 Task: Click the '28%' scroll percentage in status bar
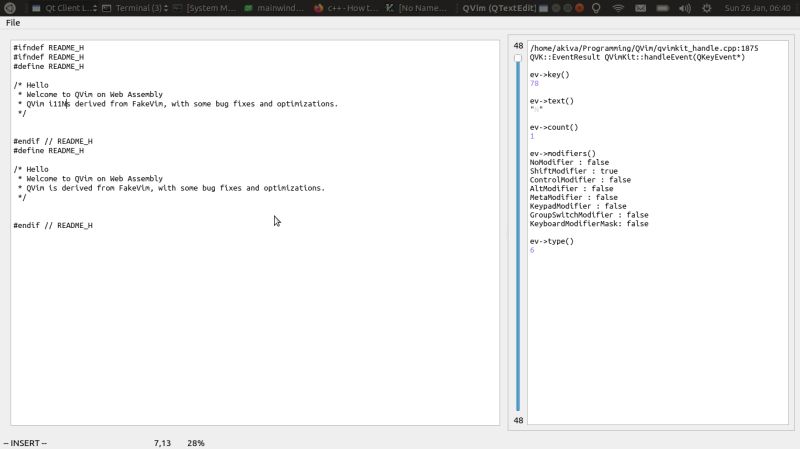(x=196, y=443)
